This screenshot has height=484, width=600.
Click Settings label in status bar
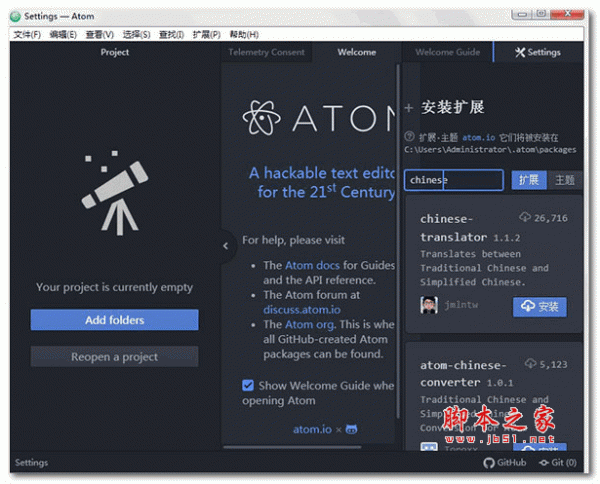31,463
